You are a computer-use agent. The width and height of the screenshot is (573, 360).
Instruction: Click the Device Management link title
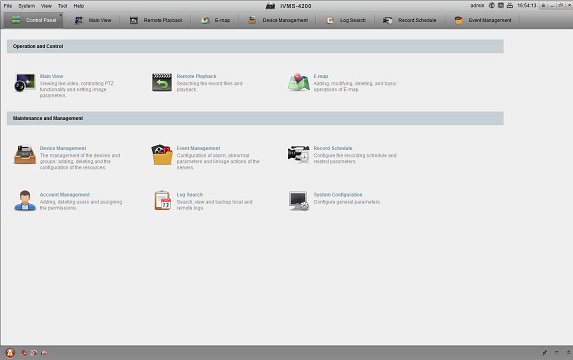(x=63, y=148)
